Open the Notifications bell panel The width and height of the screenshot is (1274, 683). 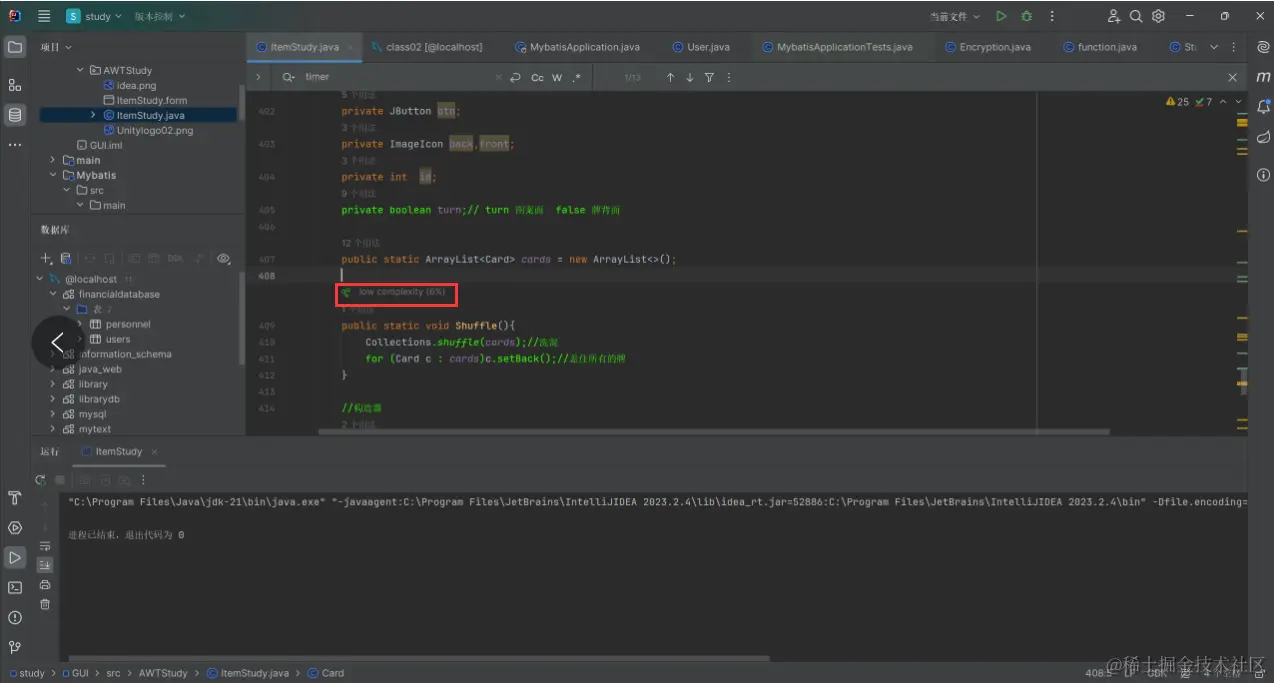click(x=1263, y=106)
